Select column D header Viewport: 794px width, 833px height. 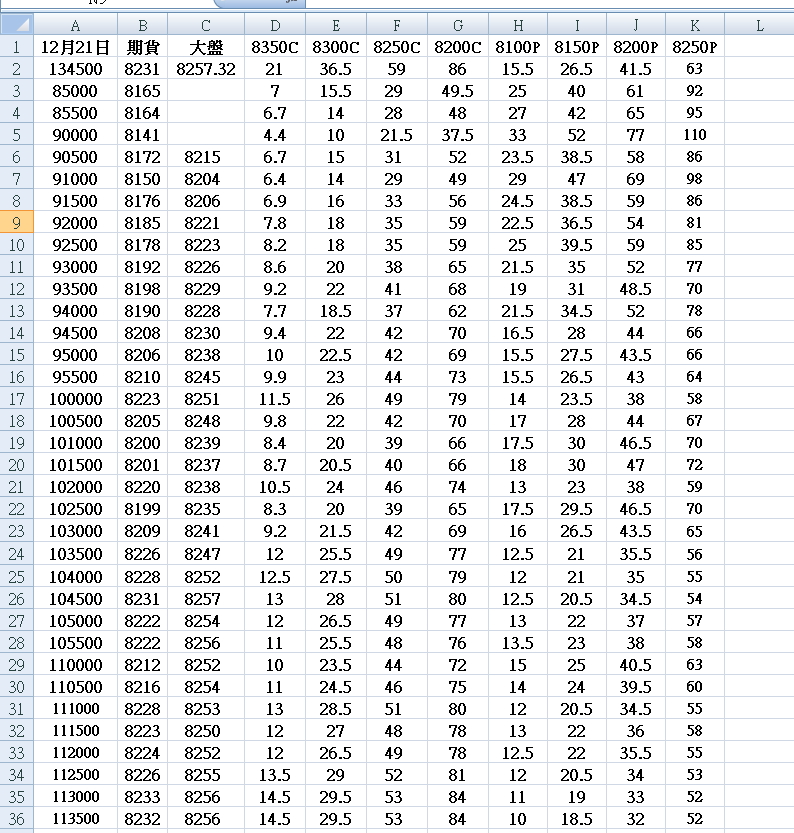275,24
